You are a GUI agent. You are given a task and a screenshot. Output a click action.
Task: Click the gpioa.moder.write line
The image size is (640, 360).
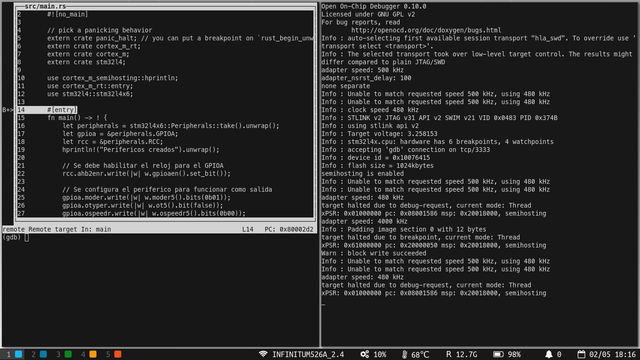pos(147,198)
